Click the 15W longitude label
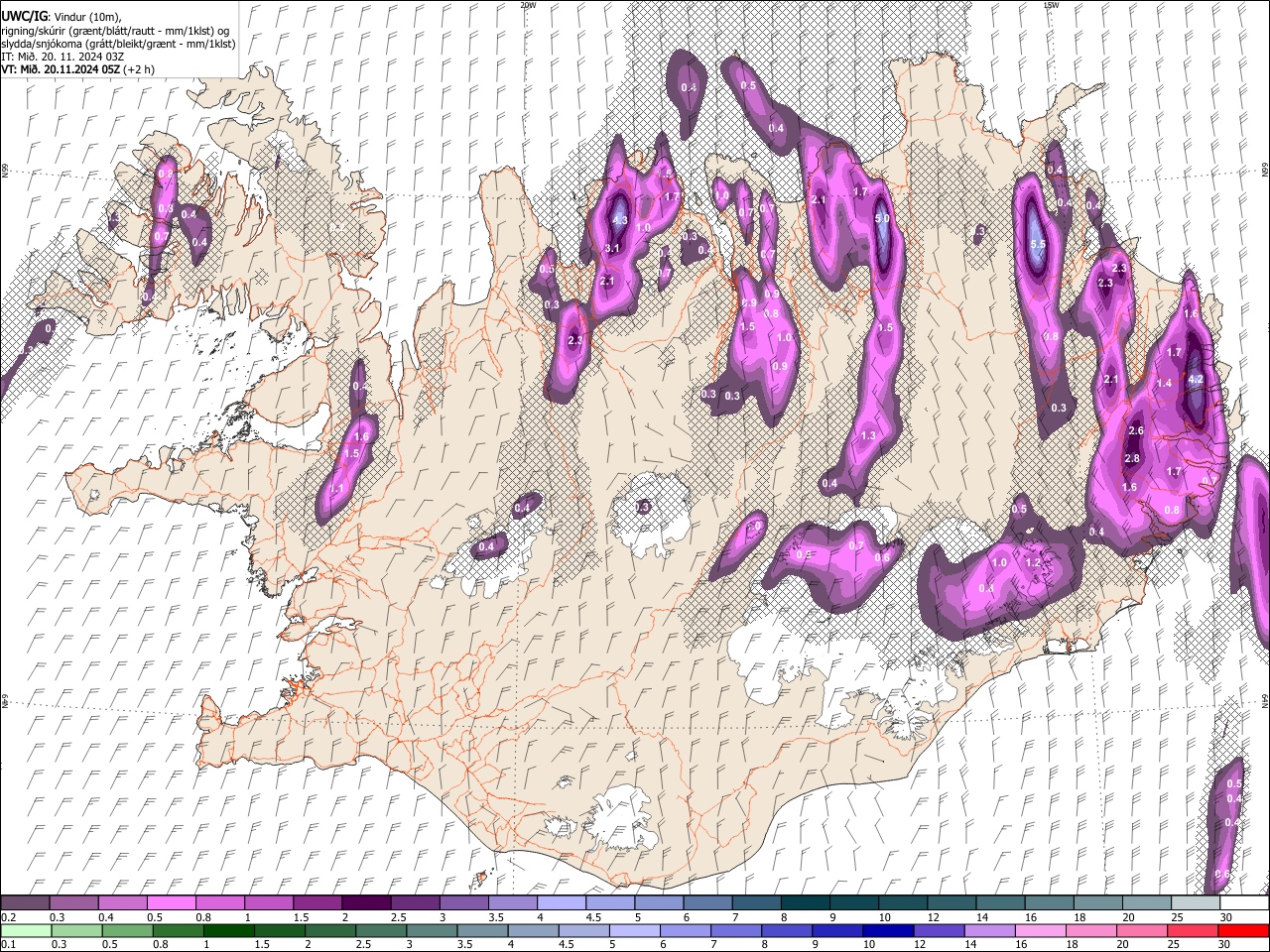Image resolution: width=1270 pixels, height=952 pixels. tap(1051, 5)
